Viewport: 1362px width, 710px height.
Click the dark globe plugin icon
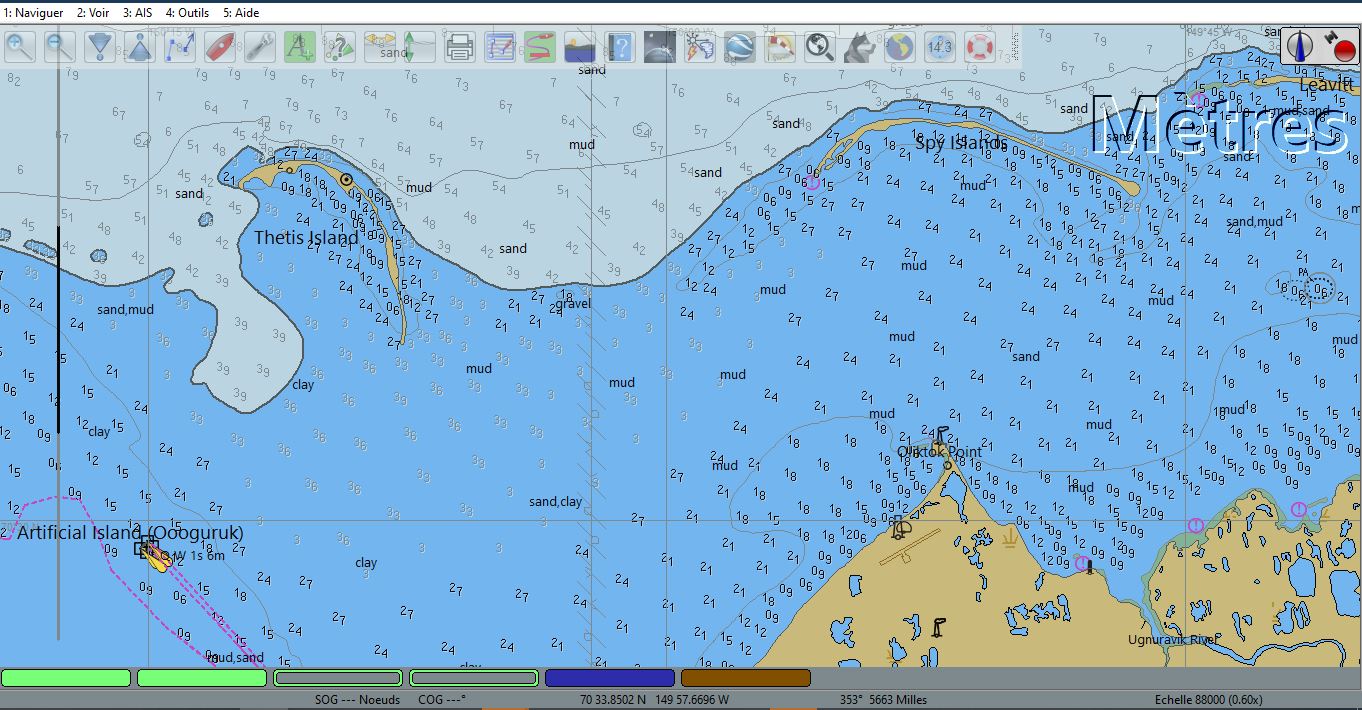[660, 47]
